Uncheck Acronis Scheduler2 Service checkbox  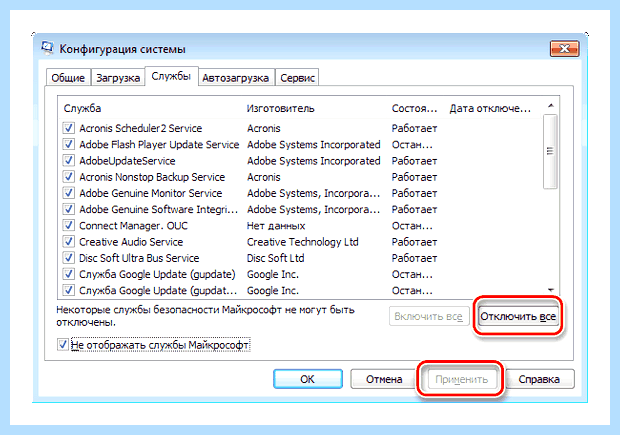click(x=68, y=128)
